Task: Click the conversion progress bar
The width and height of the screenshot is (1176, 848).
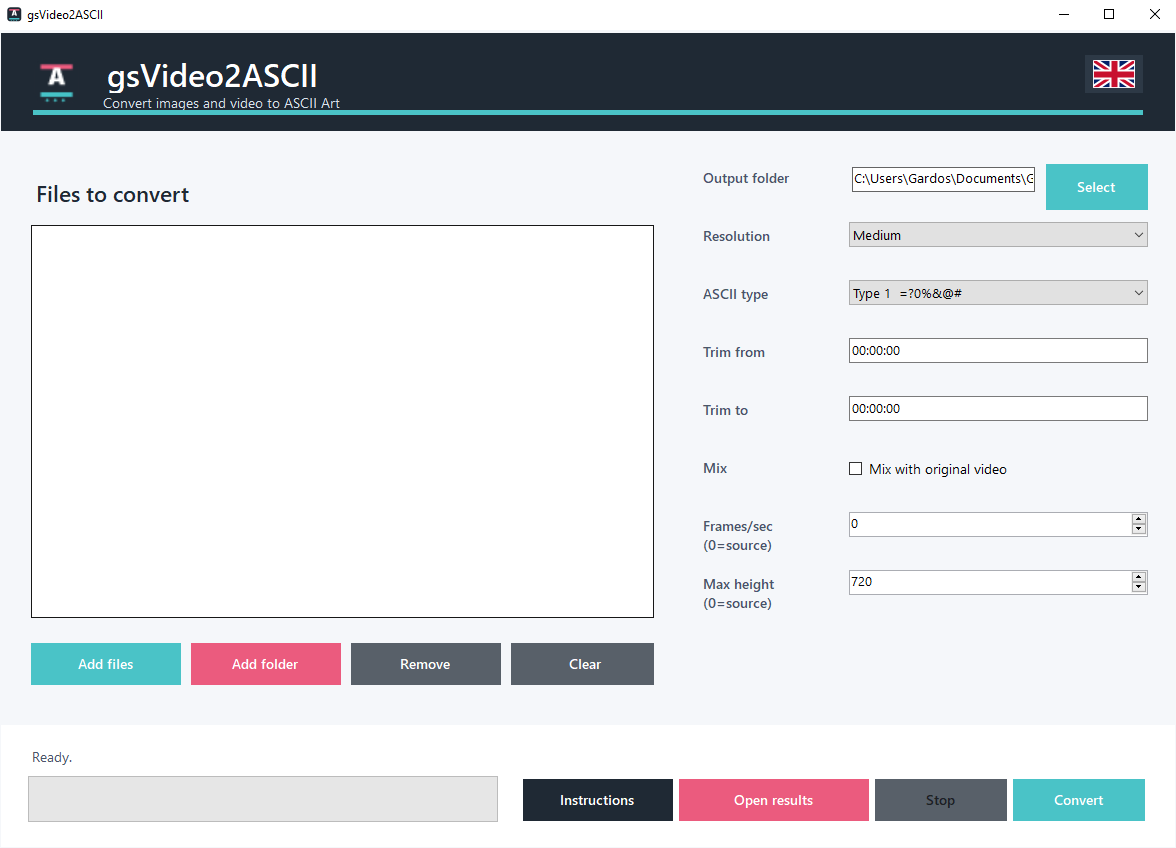Action: (x=263, y=799)
